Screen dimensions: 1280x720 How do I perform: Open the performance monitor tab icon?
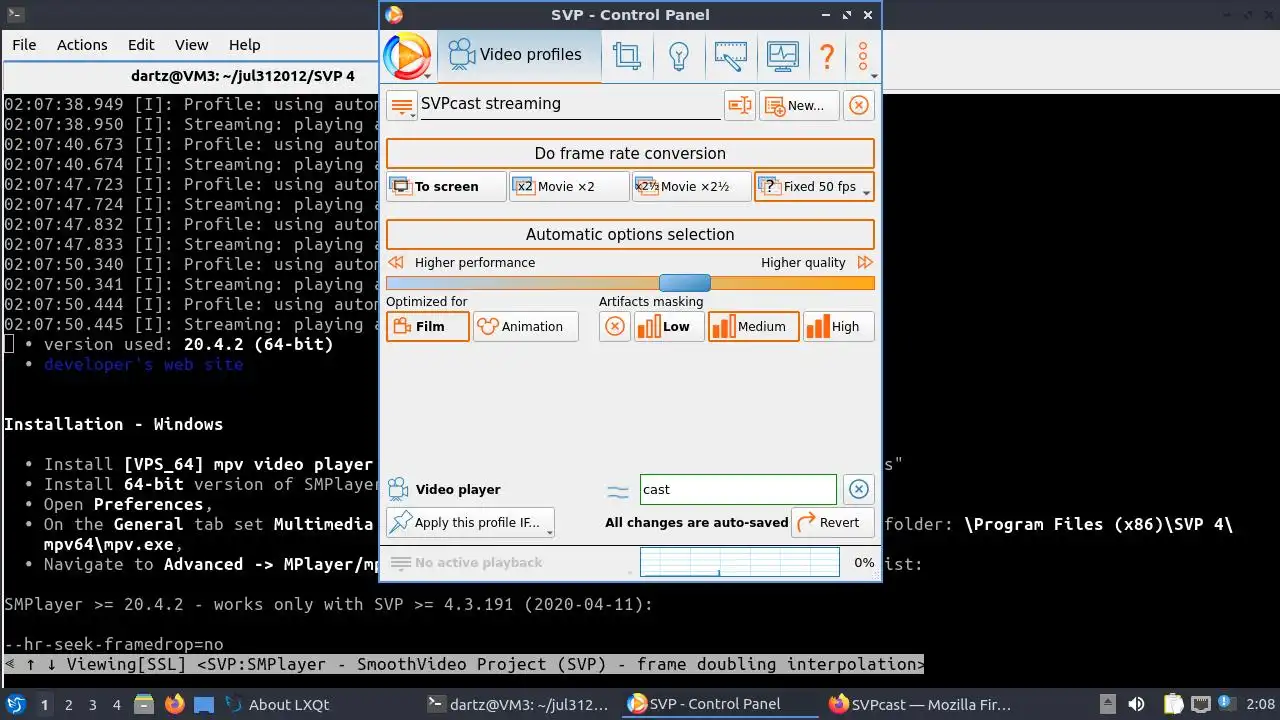pyautogui.click(x=783, y=55)
